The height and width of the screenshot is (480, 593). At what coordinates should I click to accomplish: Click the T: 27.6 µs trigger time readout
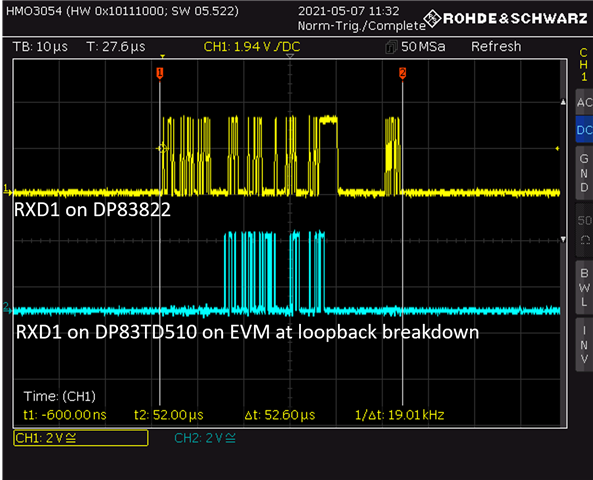pyautogui.click(x=116, y=47)
